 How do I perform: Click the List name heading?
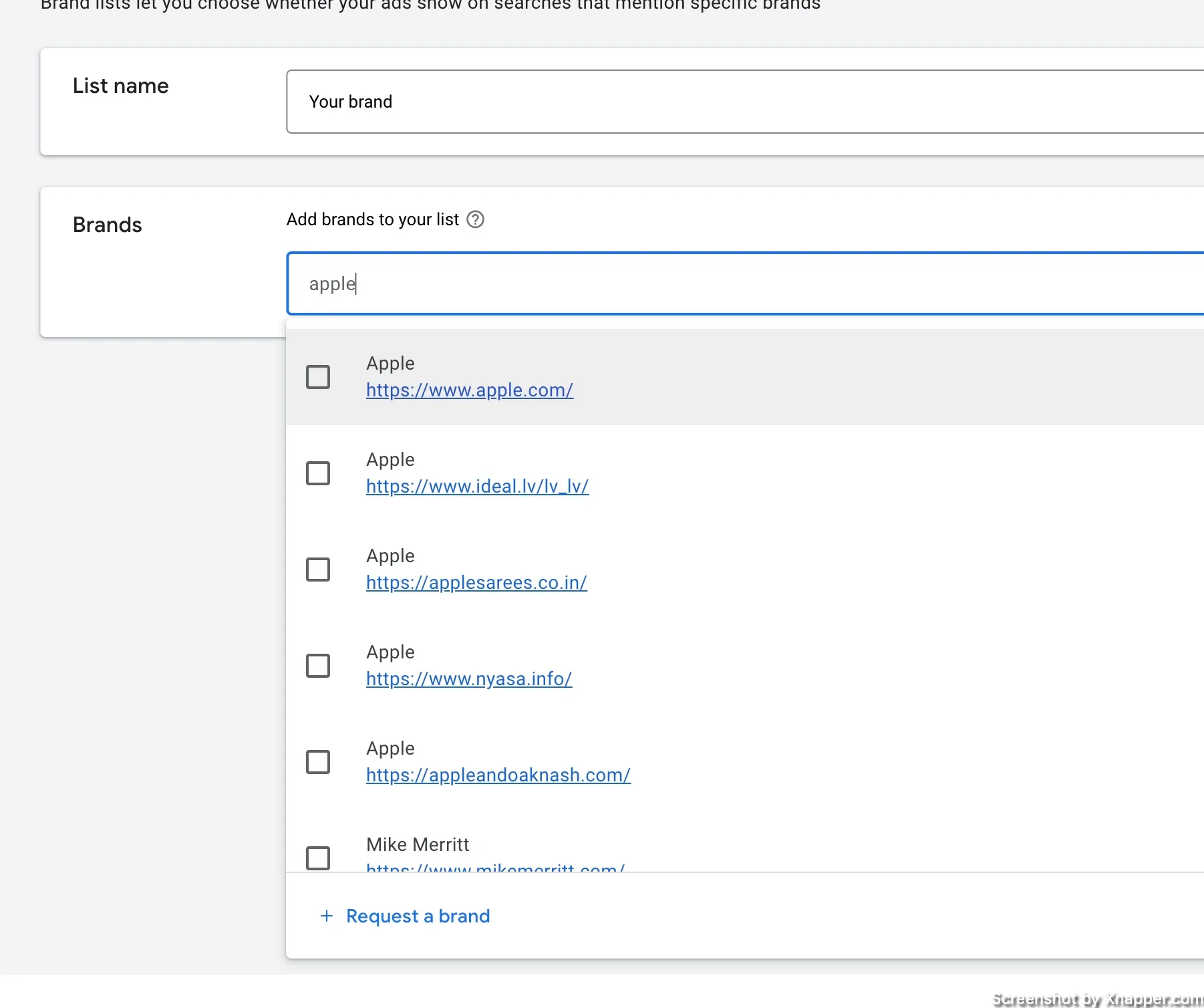(121, 86)
